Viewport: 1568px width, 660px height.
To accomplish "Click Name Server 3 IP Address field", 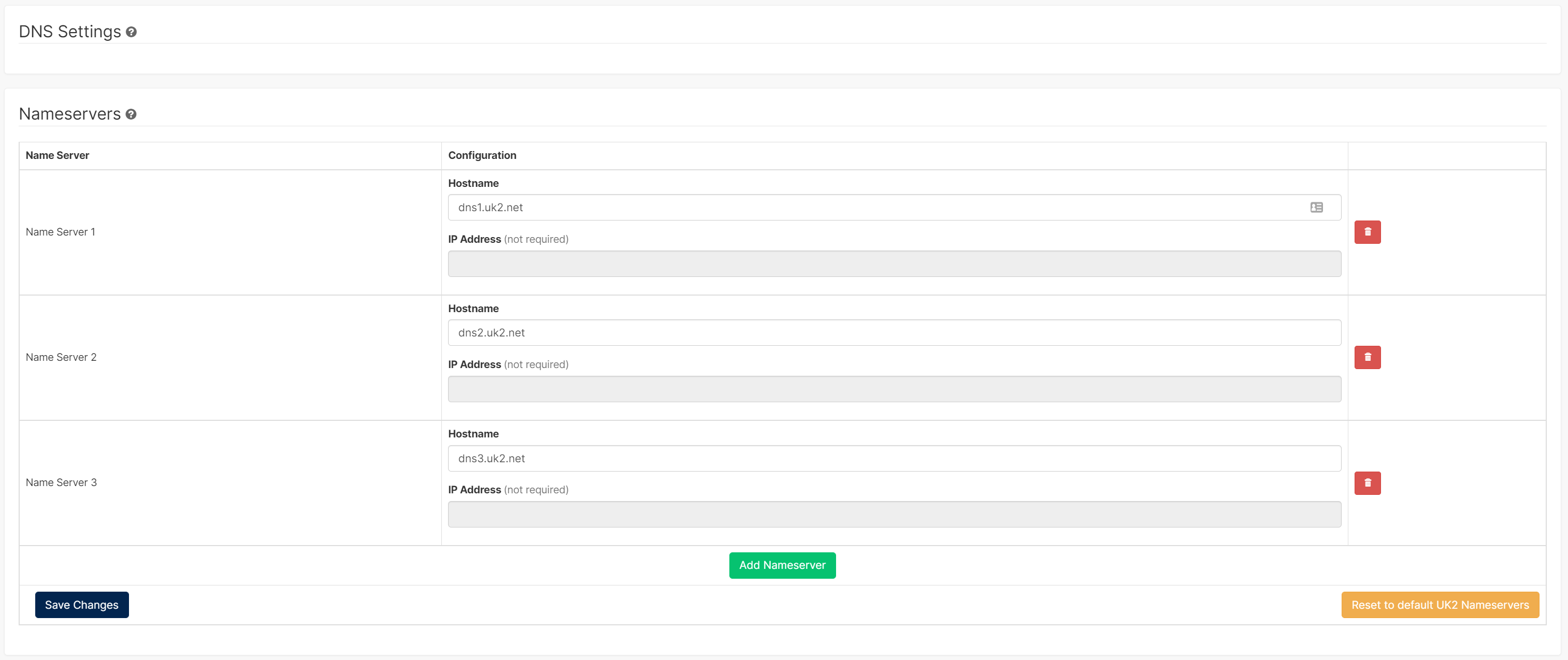I will pyautogui.click(x=894, y=515).
